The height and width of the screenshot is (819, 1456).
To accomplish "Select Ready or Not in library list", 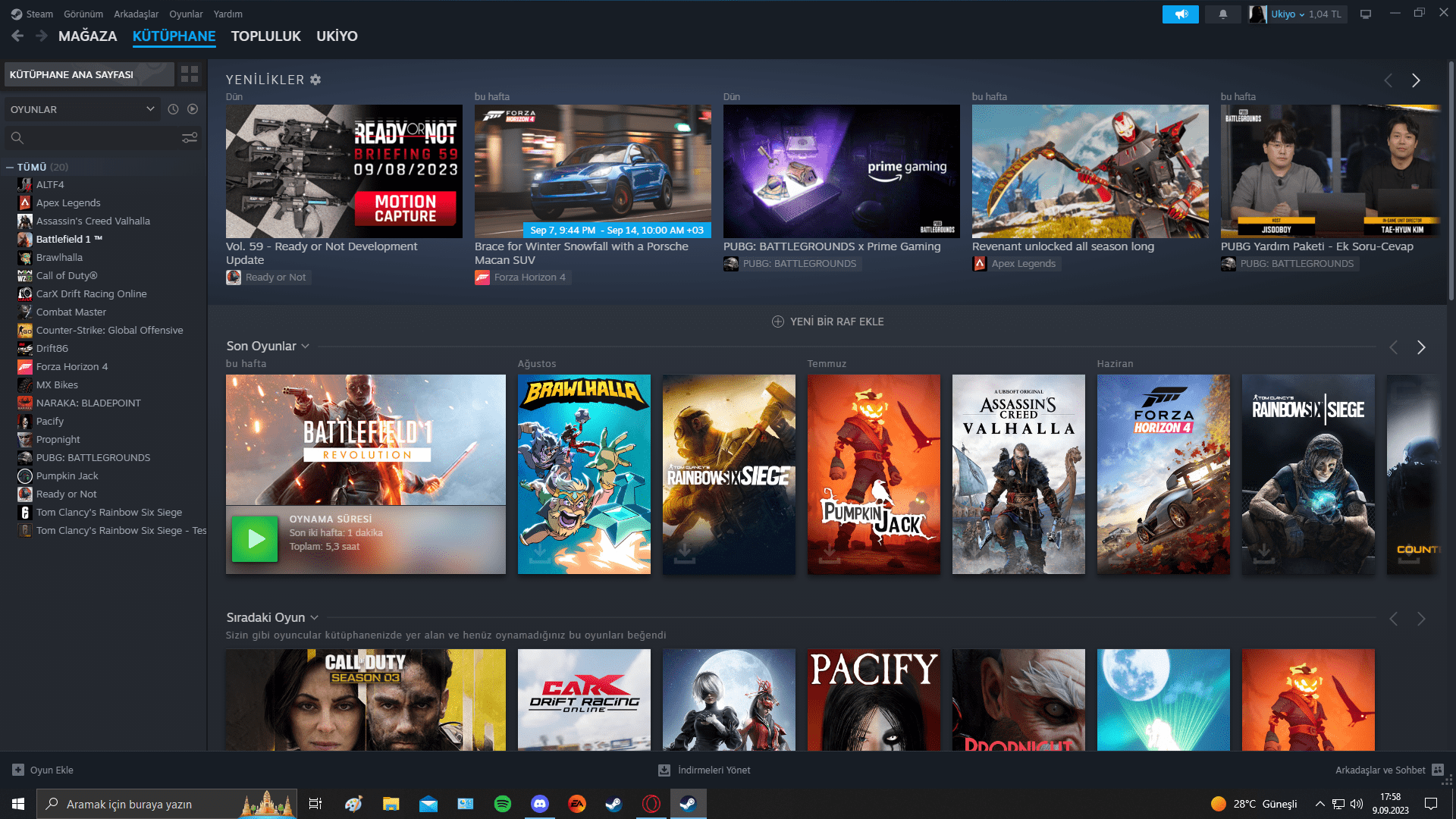I will pos(66,494).
